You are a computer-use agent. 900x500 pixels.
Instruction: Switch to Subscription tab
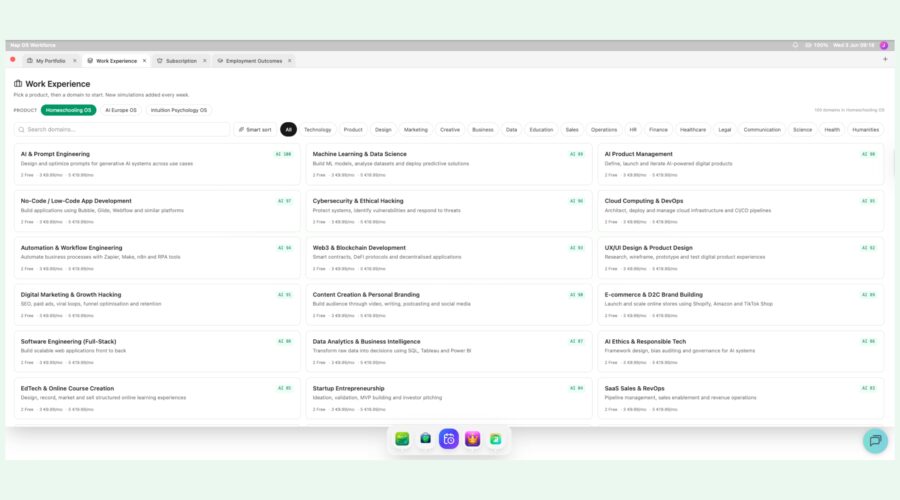pos(181,61)
